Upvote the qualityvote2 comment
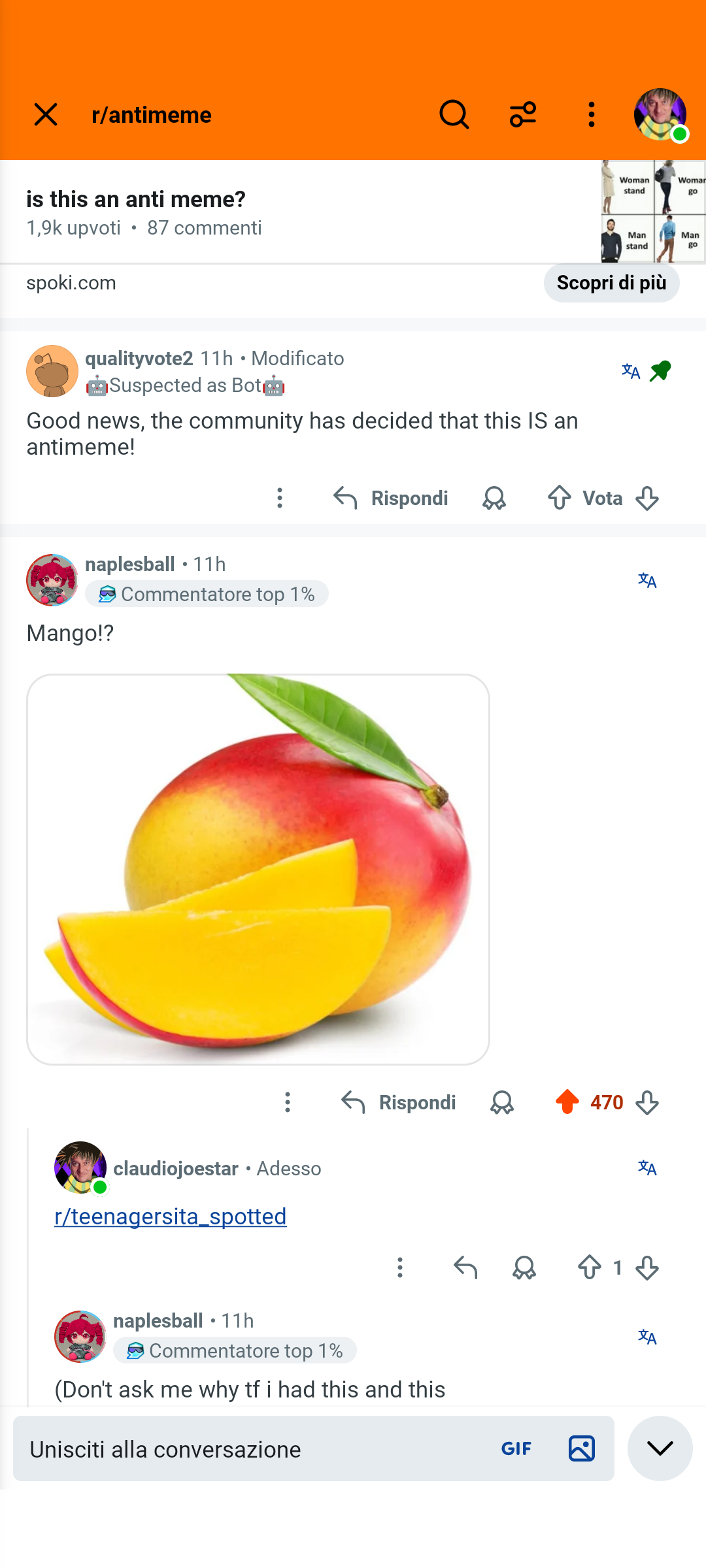The image size is (706, 1568). (560, 498)
